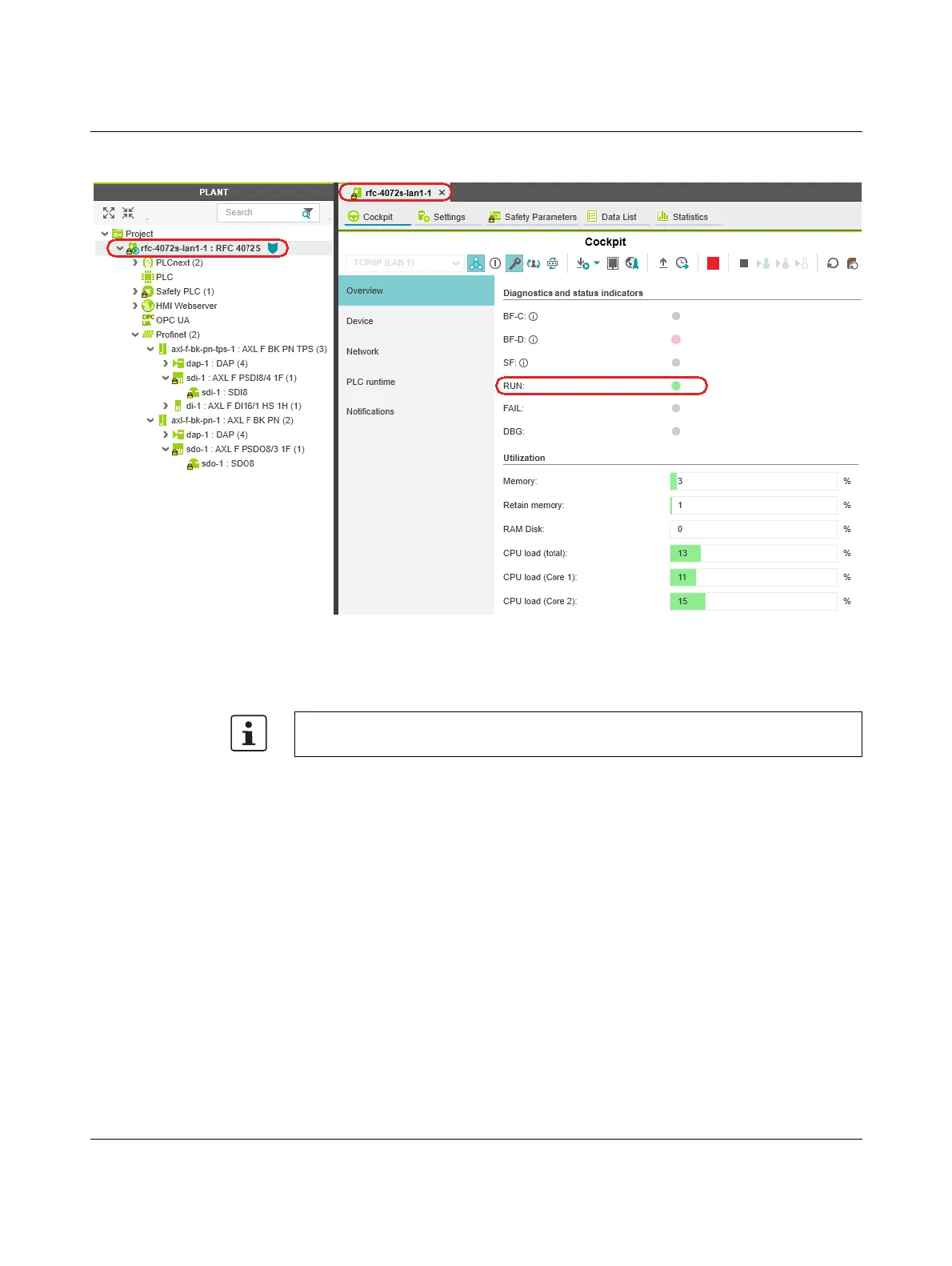This screenshot has width=952, height=1266.
Task: Click the device display panel icon
Action: coord(613,263)
